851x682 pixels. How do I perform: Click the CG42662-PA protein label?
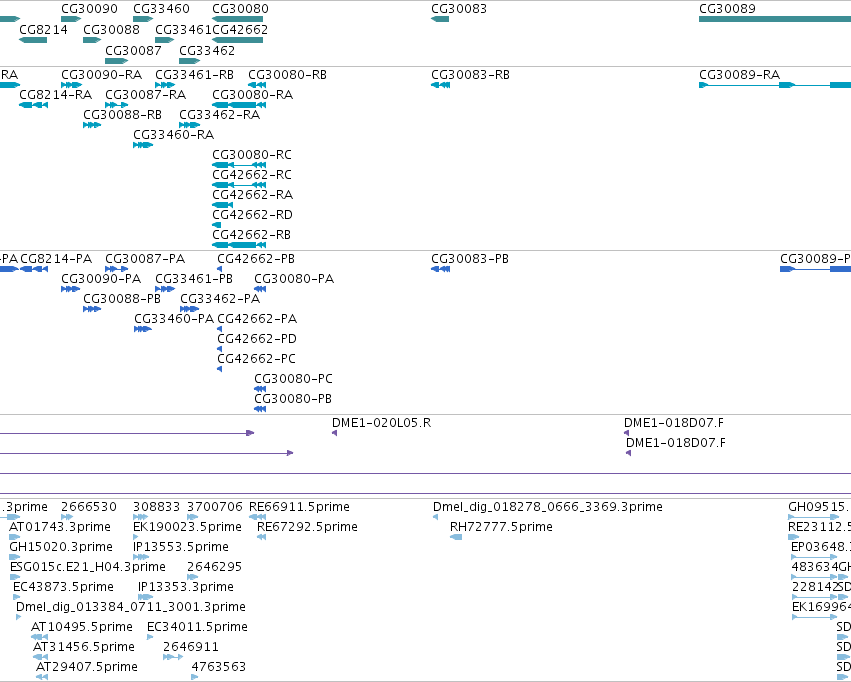(x=257, y=319)
